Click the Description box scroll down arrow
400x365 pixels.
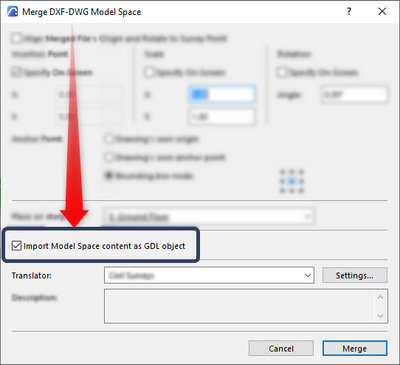[x=380, y=316]
